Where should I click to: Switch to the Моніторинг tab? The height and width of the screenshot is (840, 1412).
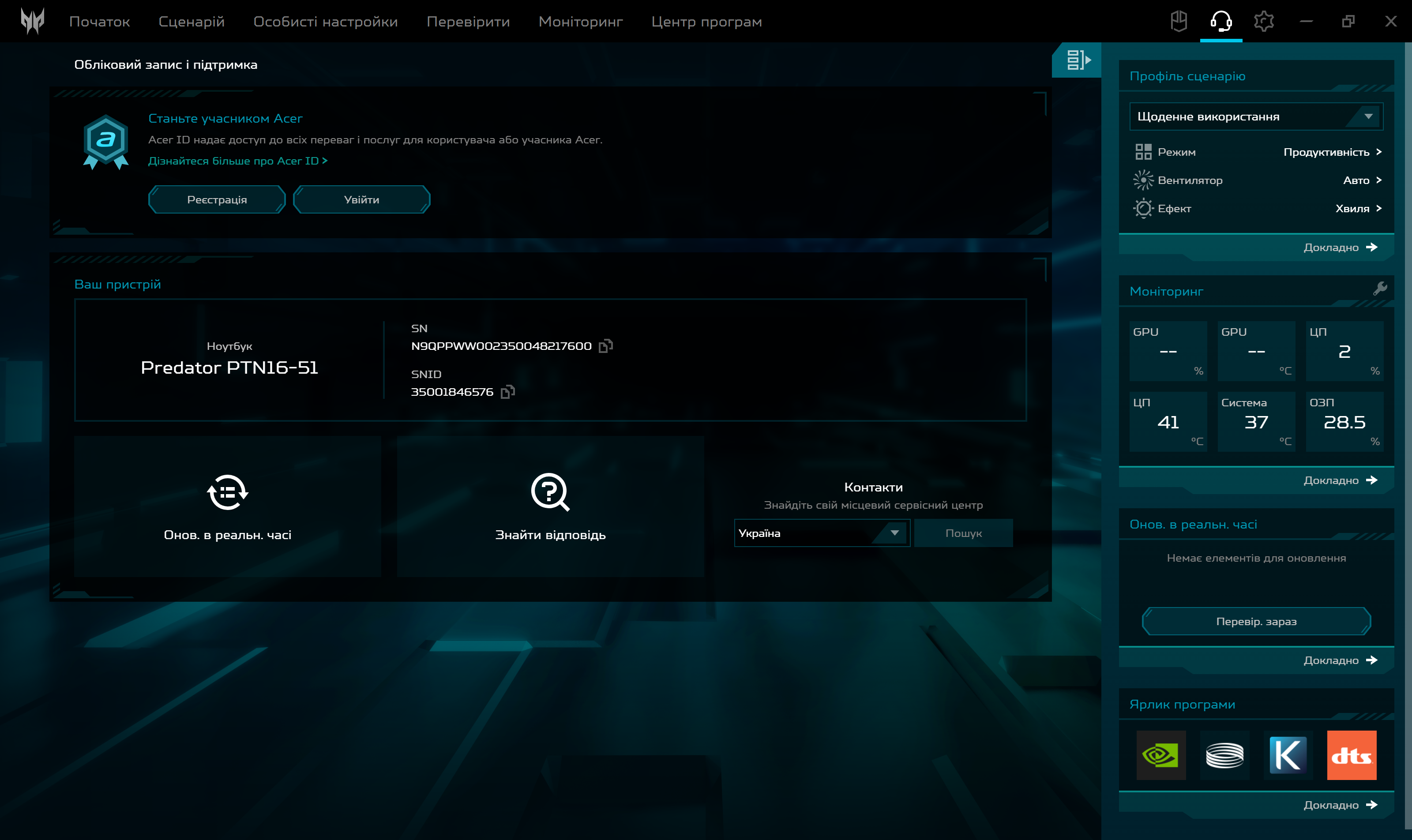pos(580,21)
